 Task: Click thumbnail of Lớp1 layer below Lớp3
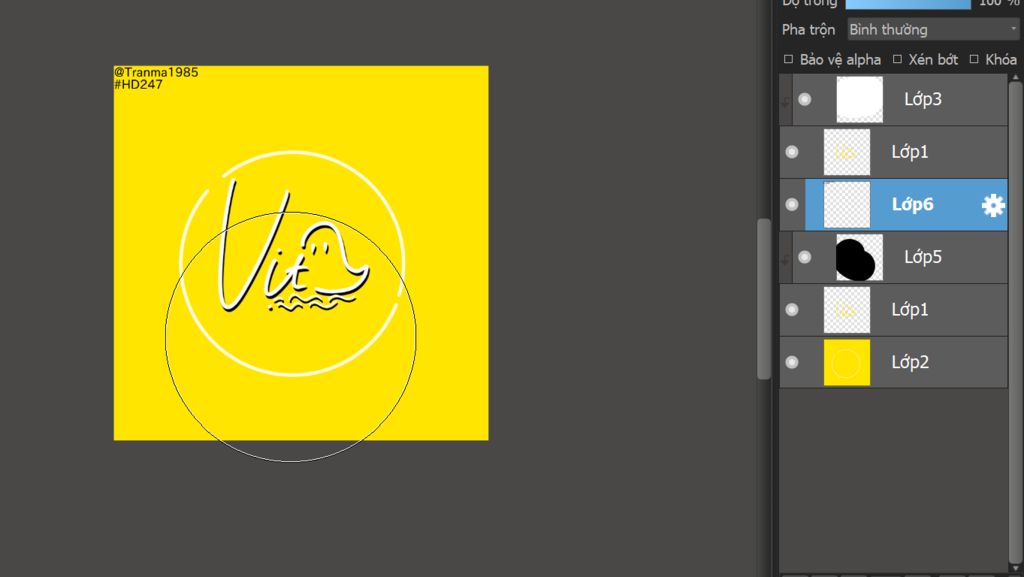pos(846,152)
